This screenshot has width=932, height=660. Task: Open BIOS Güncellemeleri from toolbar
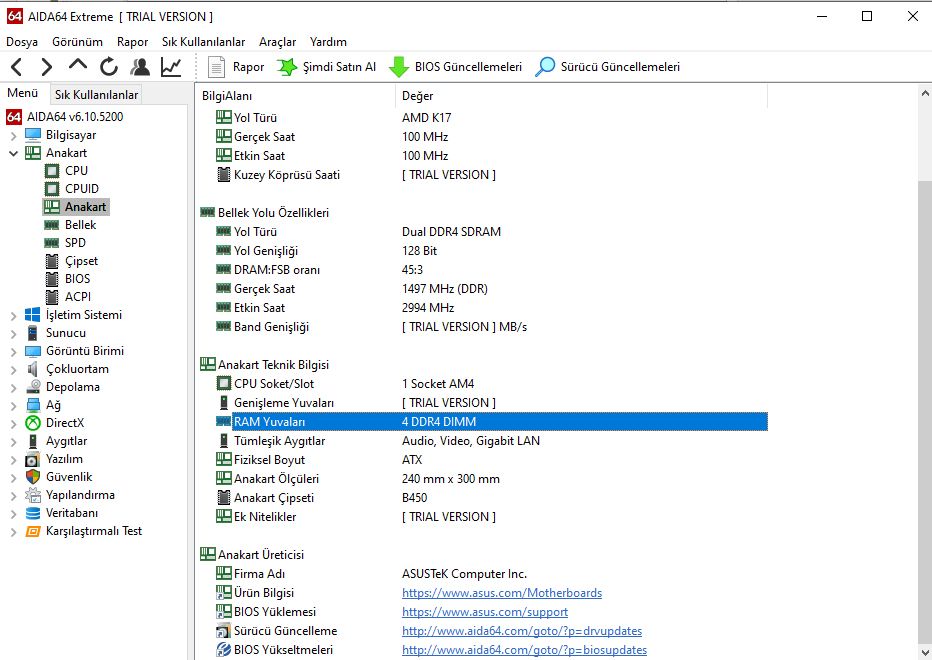coord(455,67)
